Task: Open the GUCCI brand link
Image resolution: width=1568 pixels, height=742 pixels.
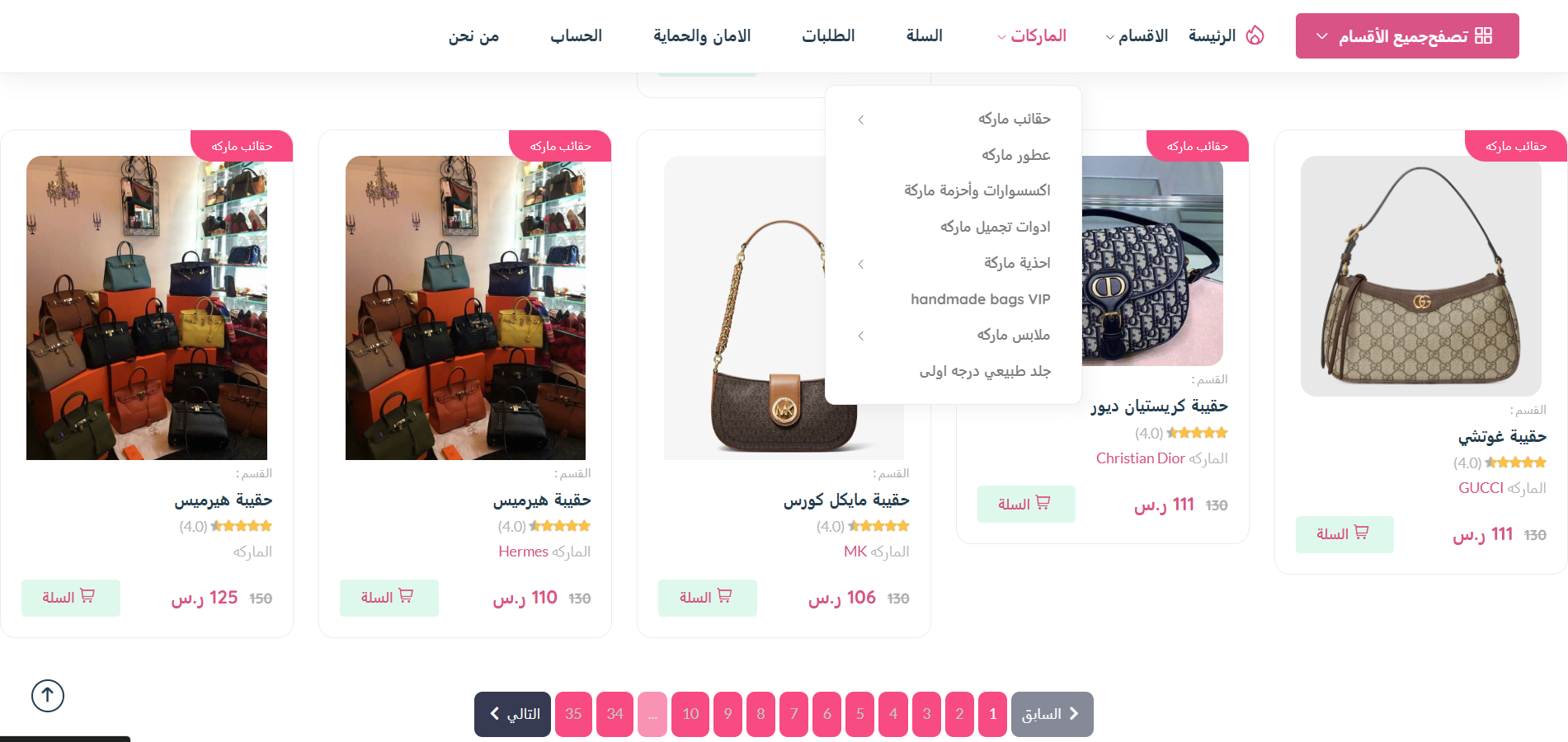Action: [x=1481, y=488]
